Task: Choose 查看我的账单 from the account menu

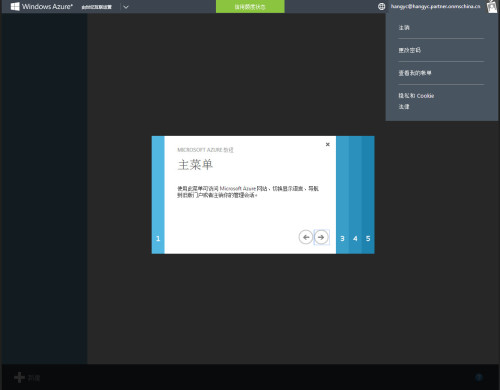Action: tap(415, 73)
